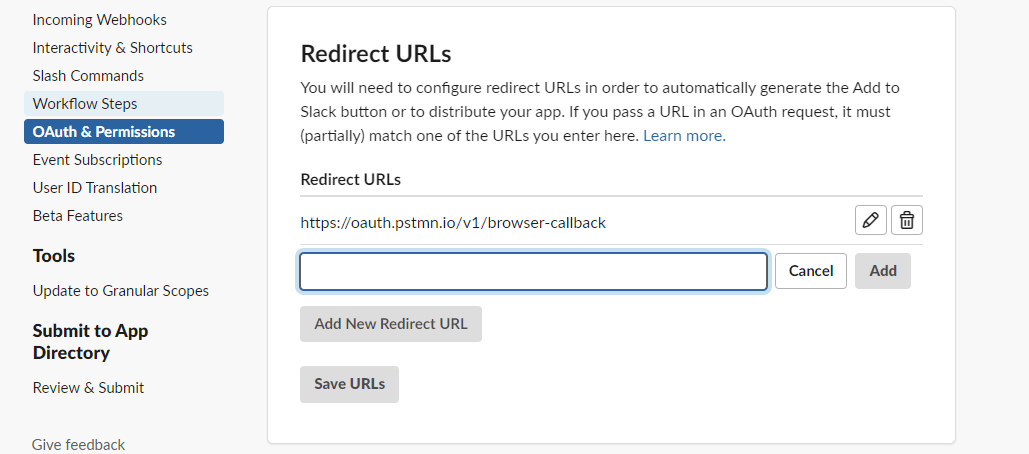Viewport: 1029px width, 454px height.
Task: Click the Give feedback link
Action: click(79, 445)
